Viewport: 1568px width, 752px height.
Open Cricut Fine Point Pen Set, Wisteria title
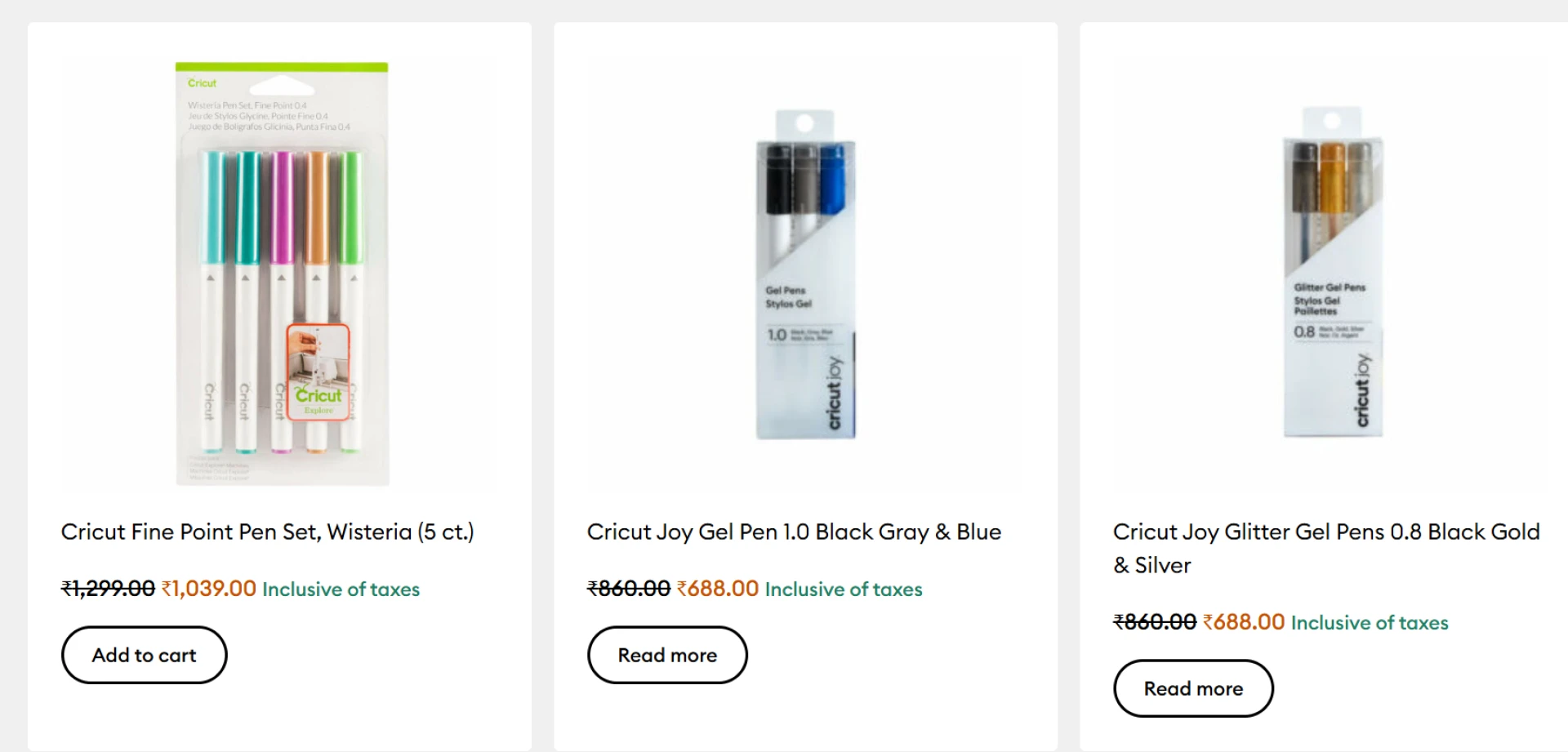click(x=267, y=532)
